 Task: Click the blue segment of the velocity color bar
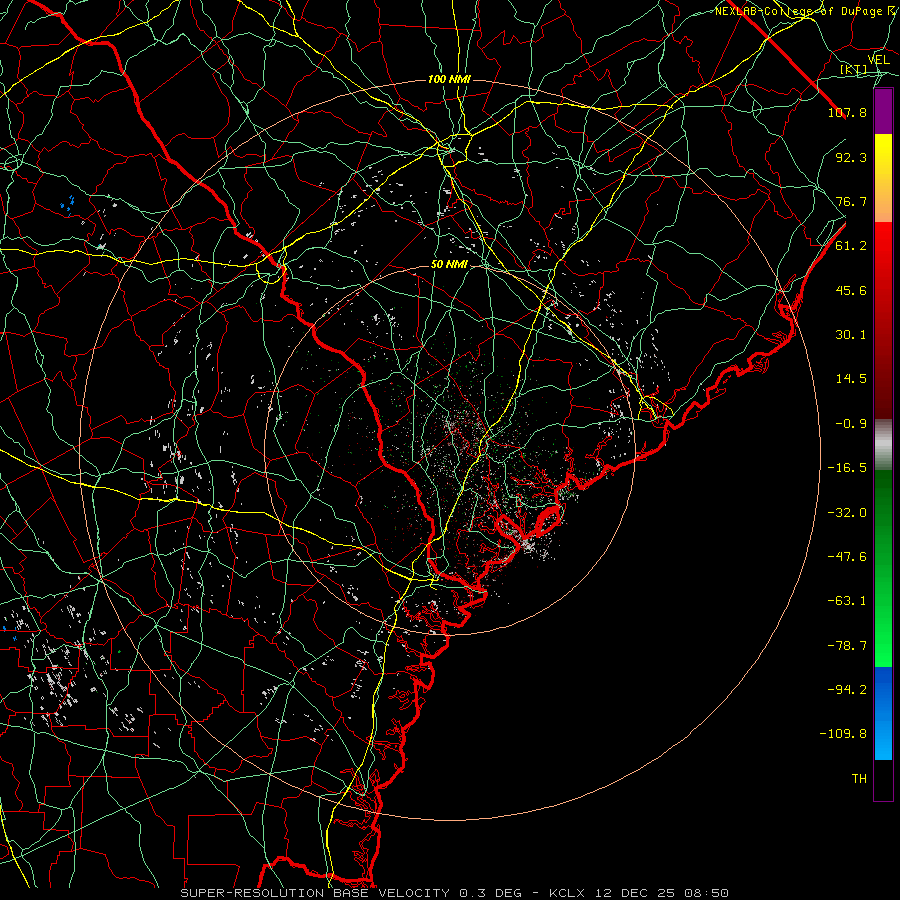click(883, 713)
